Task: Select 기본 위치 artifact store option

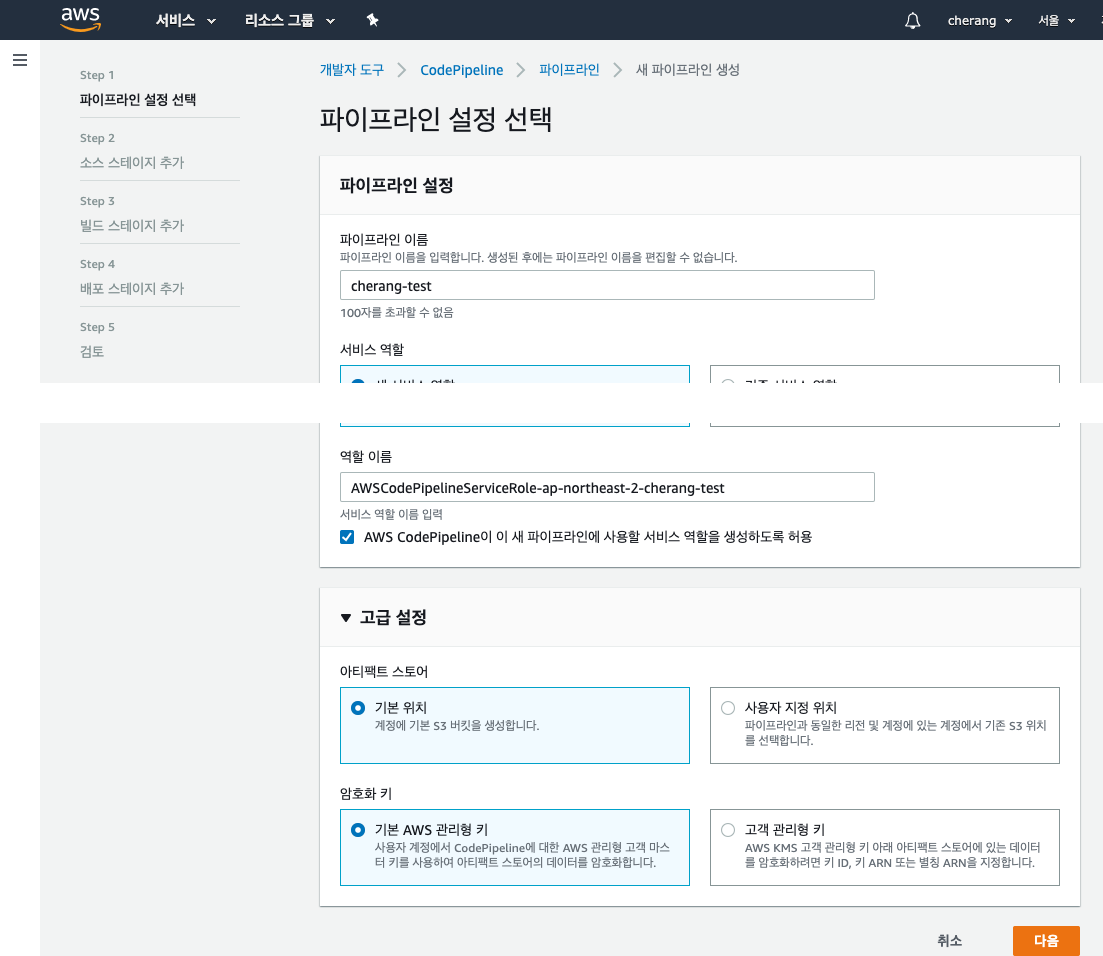Action: (x=514, y=725)
